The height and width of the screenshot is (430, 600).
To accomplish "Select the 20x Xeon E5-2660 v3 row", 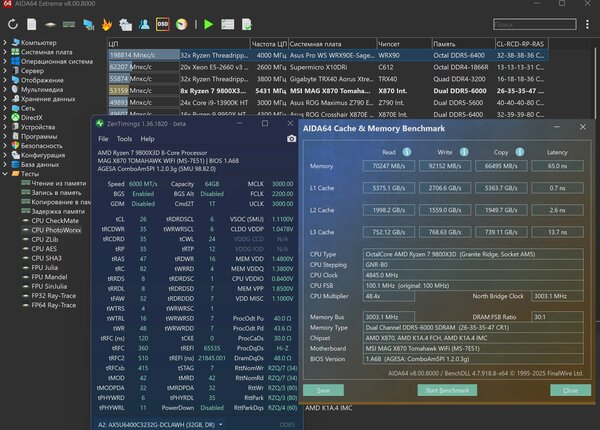I will 328,67.
